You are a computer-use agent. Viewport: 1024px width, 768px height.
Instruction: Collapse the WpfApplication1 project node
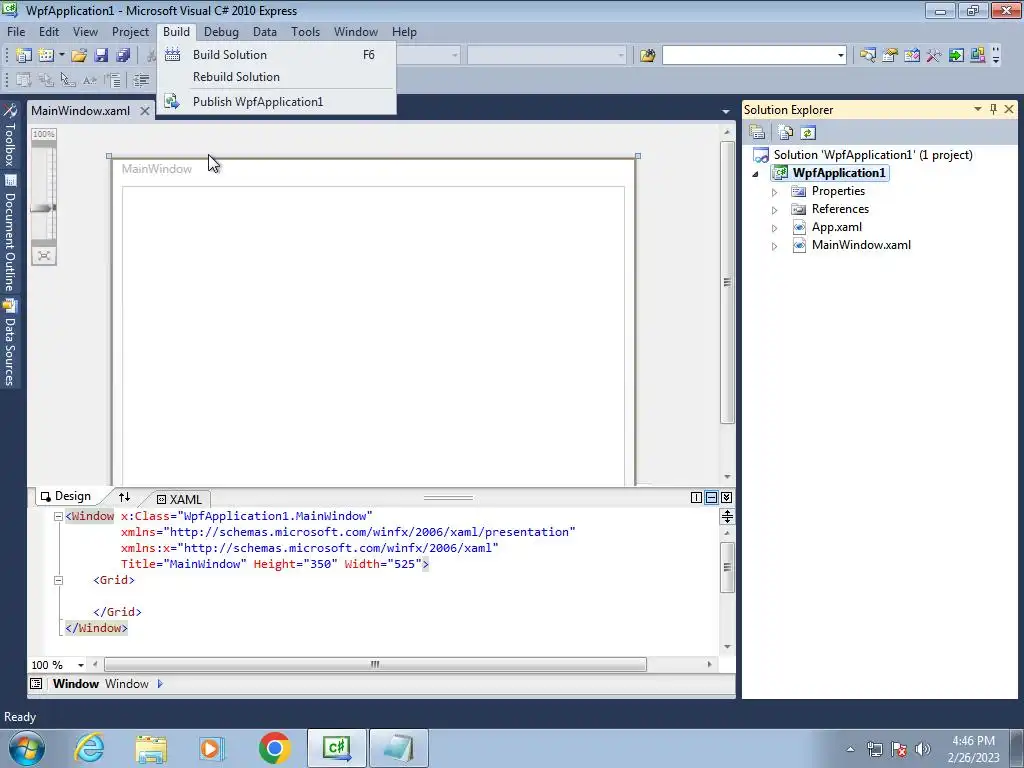pyautogui.click(x=756, y=174)
